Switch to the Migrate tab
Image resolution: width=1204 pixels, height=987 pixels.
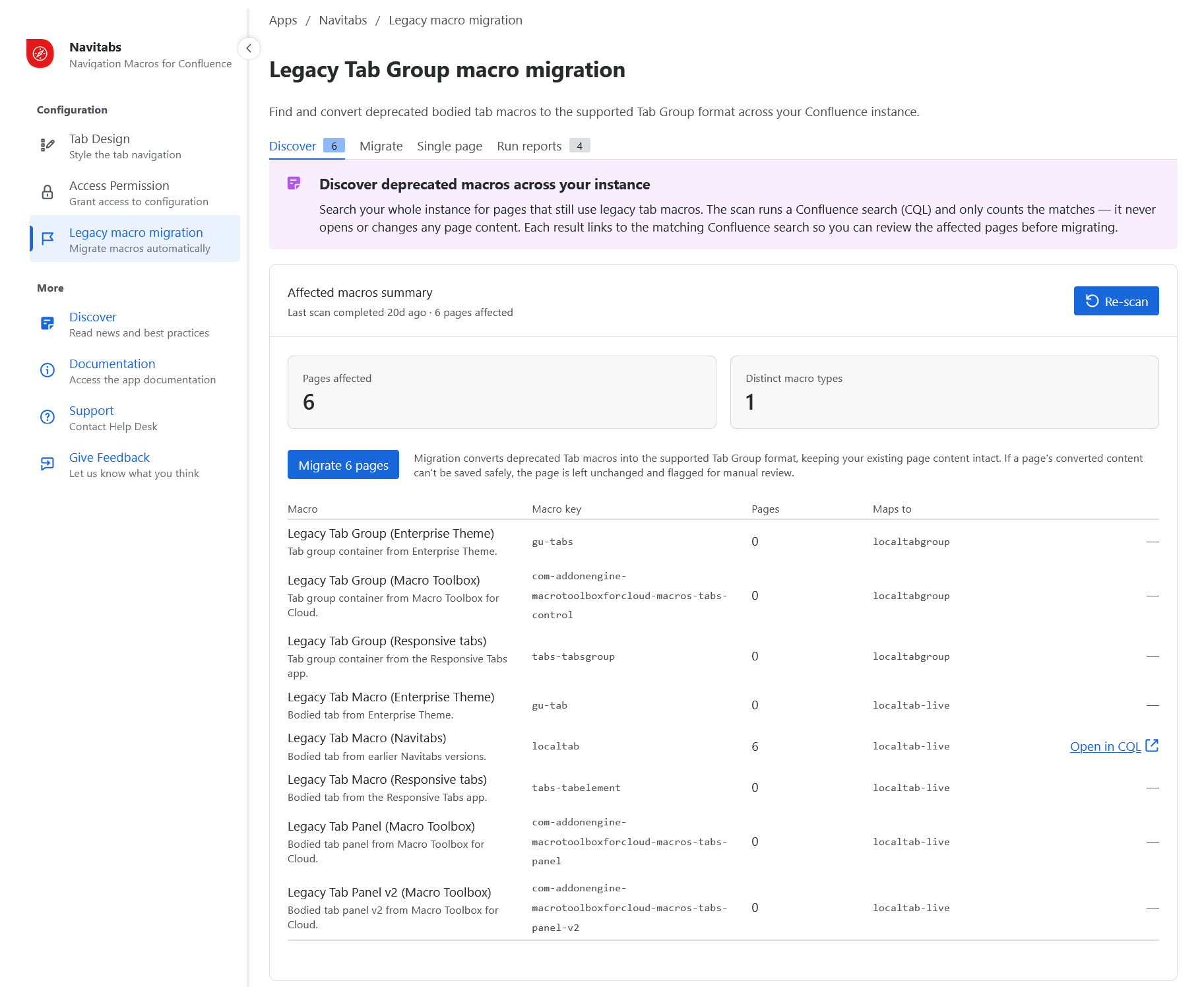tap(381, 146)
